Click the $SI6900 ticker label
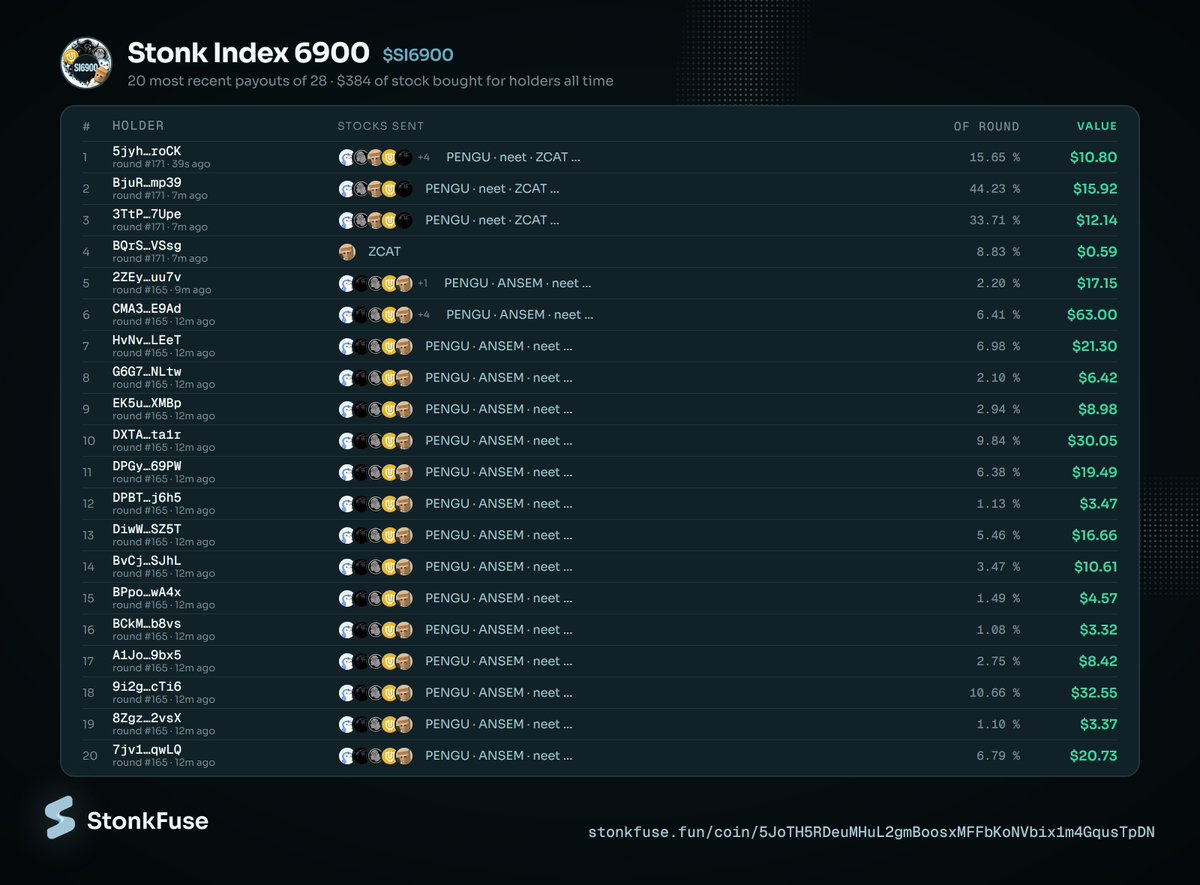The height and width of the screenshot is (885, 1200). tap(417, 55)
